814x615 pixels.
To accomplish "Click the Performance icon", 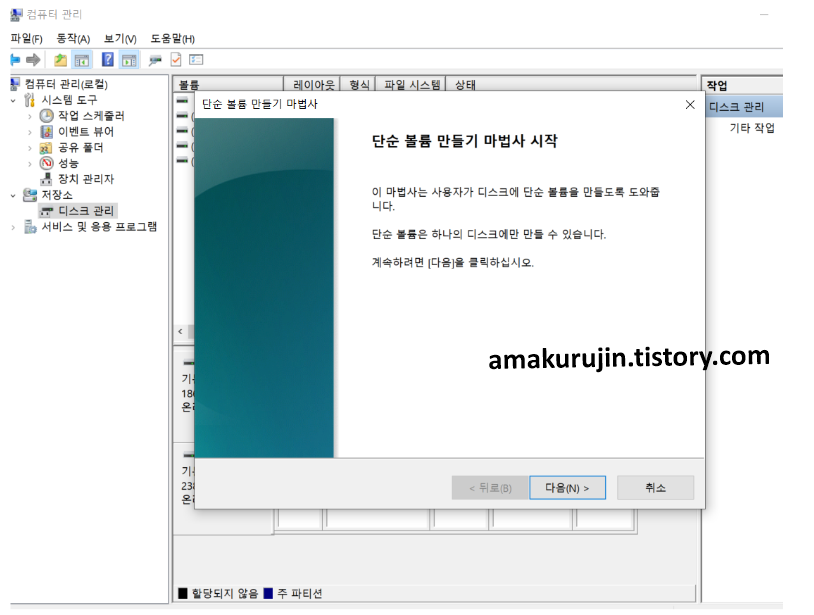I will (x=47, y=163).
